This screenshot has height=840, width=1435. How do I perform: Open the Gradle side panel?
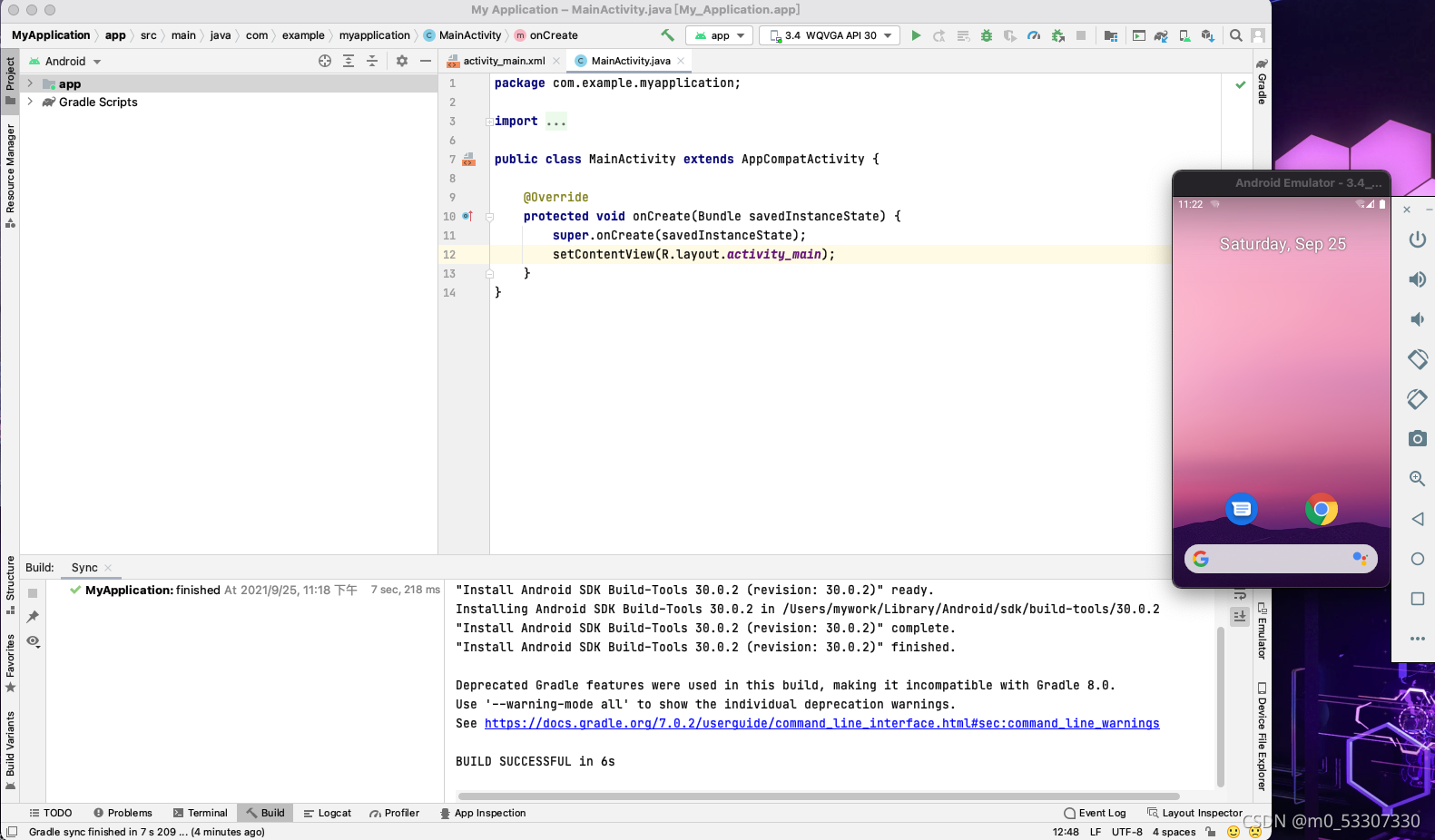1262,82
